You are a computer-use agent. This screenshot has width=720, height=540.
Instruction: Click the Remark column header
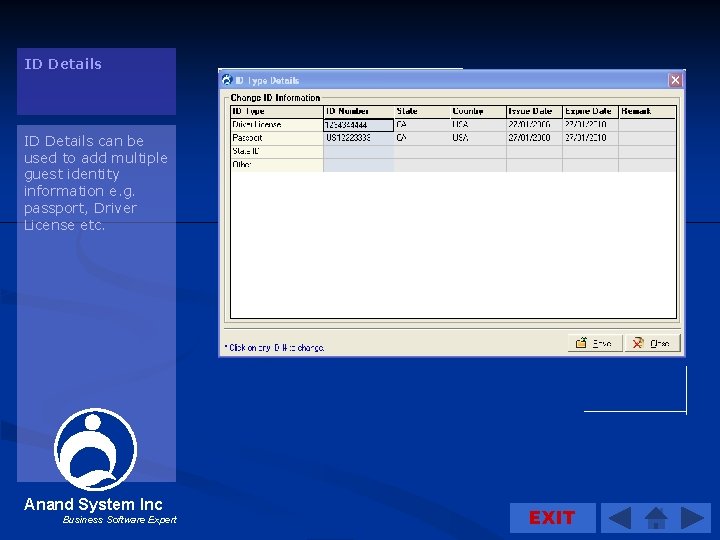pyautogui.click(x=647, y=112)
